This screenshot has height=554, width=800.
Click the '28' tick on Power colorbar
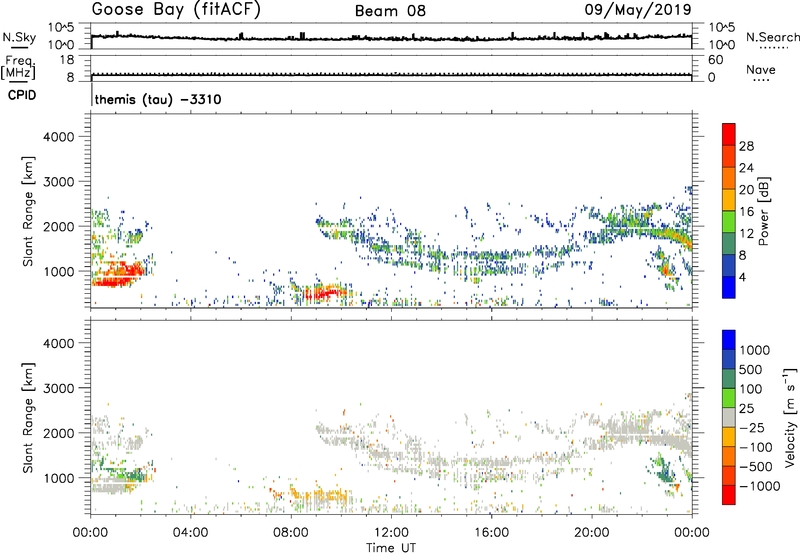tap(746, 146)
